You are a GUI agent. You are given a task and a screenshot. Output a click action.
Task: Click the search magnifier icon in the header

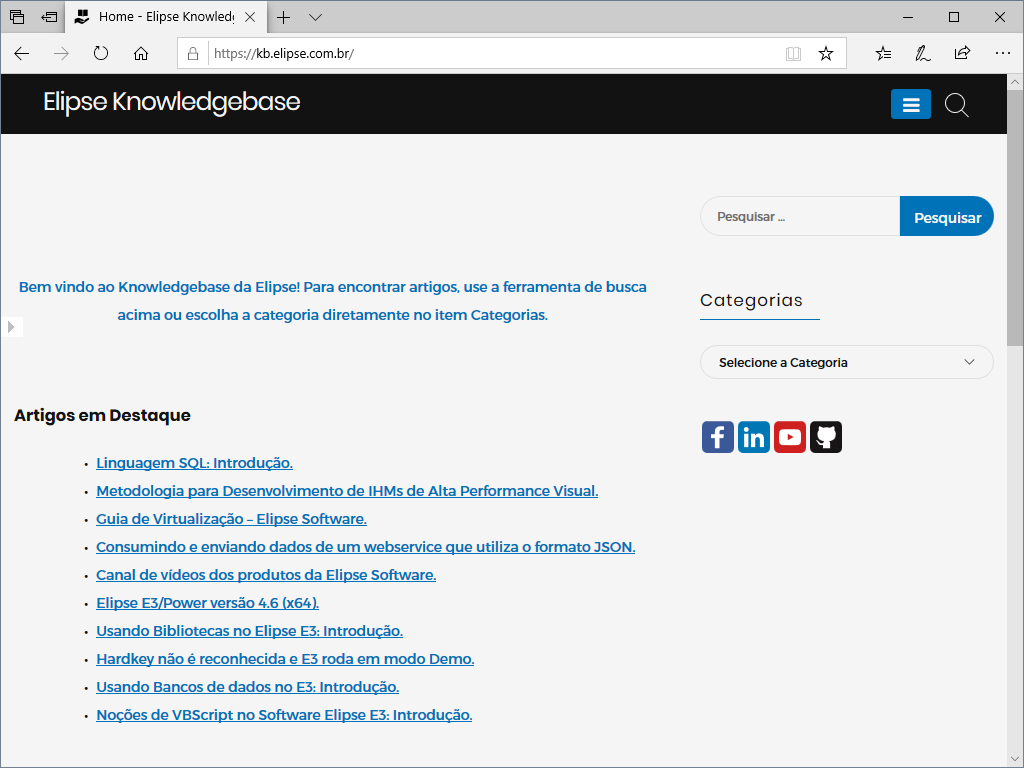tap(956, 104)
